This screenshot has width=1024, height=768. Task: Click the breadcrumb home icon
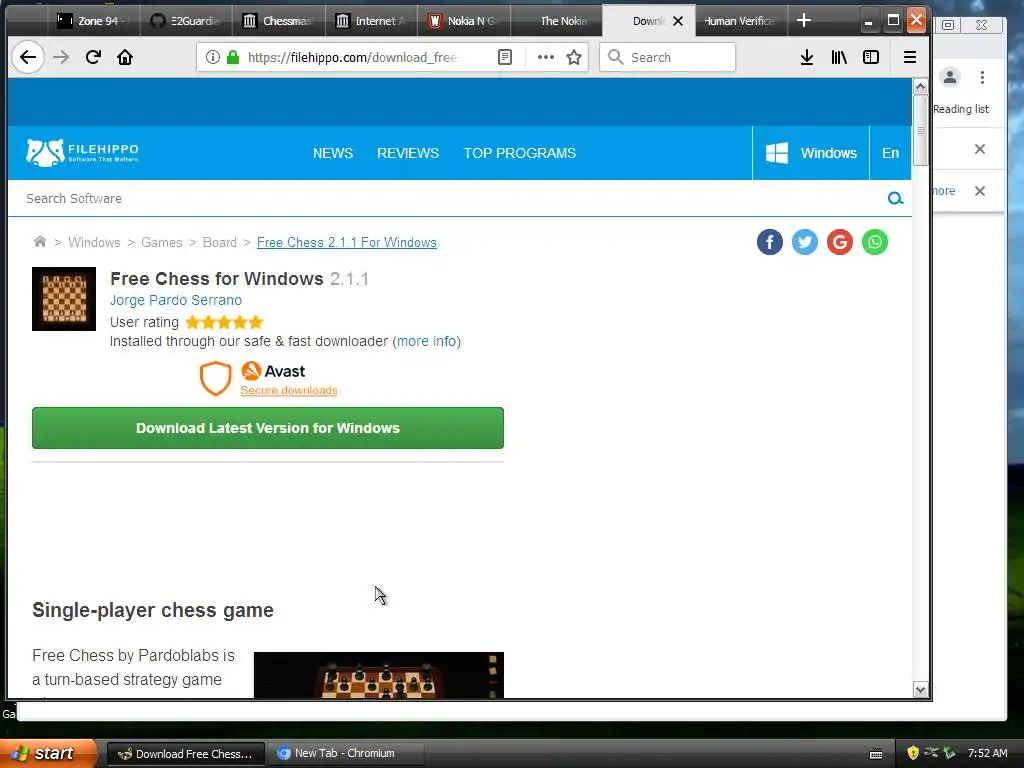pos(40,242)
